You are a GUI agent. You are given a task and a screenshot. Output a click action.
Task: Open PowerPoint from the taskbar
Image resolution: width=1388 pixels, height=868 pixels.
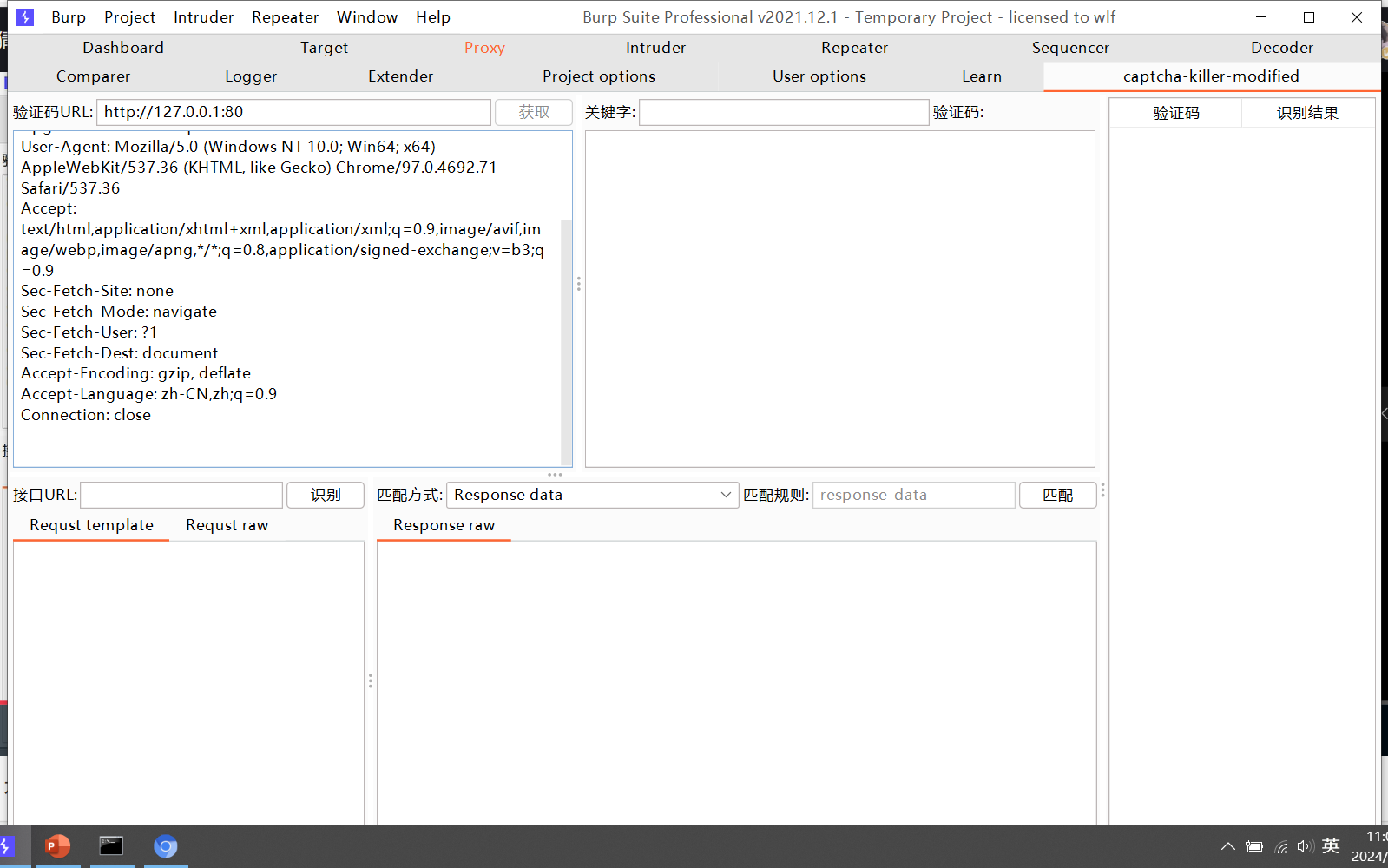[x=57, y=845]
